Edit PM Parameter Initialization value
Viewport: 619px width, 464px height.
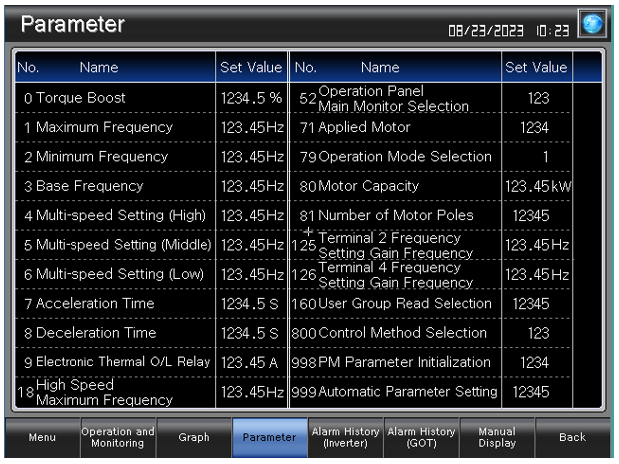[537, 363]
